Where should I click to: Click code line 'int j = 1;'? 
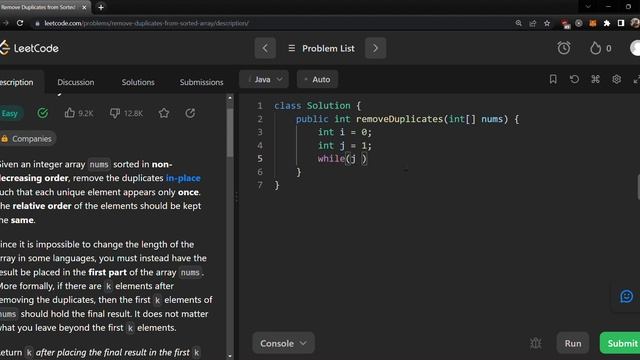coord(345,145)
